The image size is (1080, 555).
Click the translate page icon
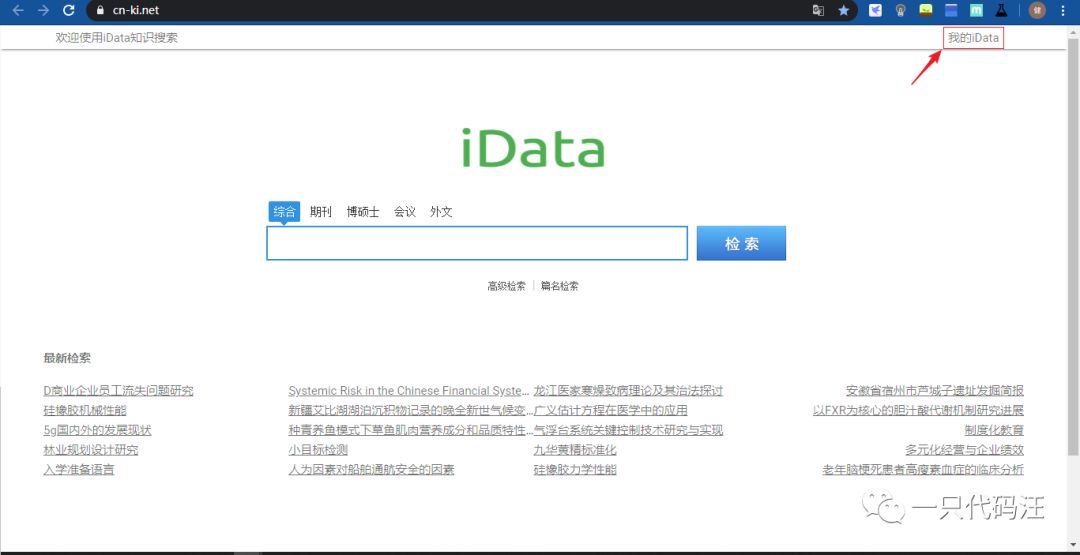[x=818, y=10]
